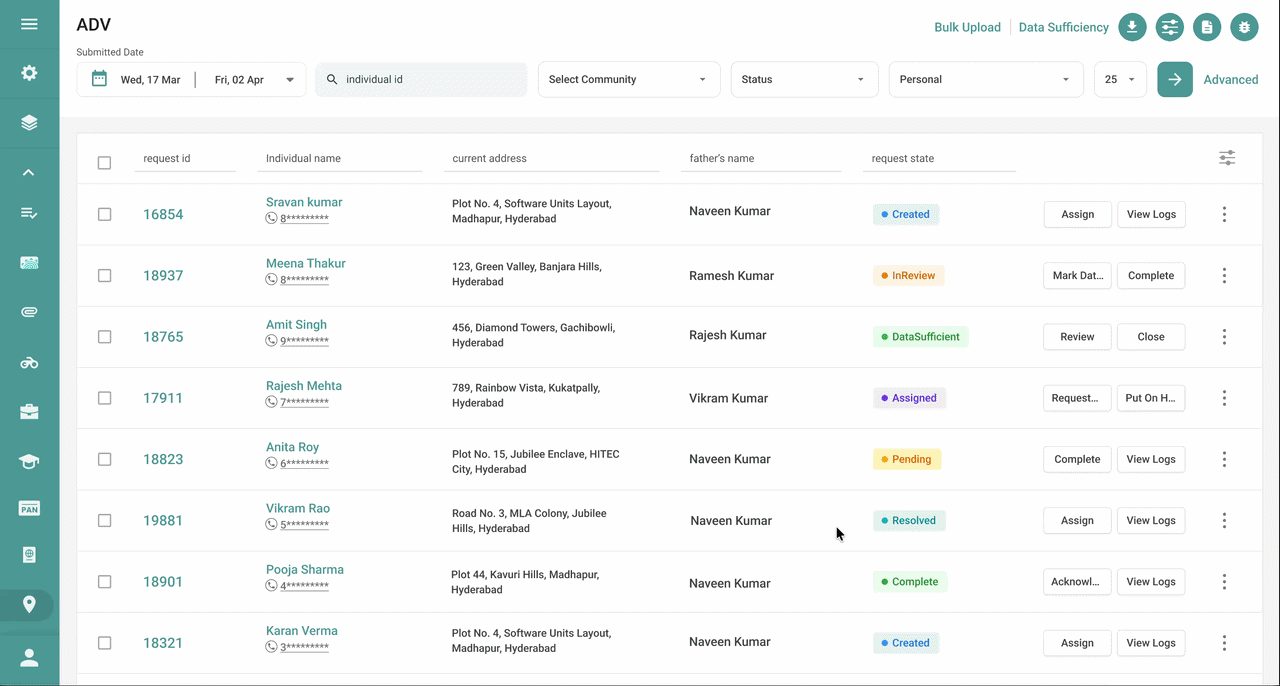
Task: Open more options for request 19881
Action: click(1224, 520)
